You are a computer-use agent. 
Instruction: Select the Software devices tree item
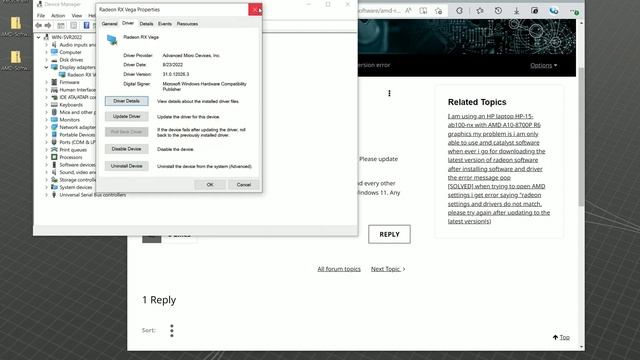pyautogui.click(x=73, y=164)
